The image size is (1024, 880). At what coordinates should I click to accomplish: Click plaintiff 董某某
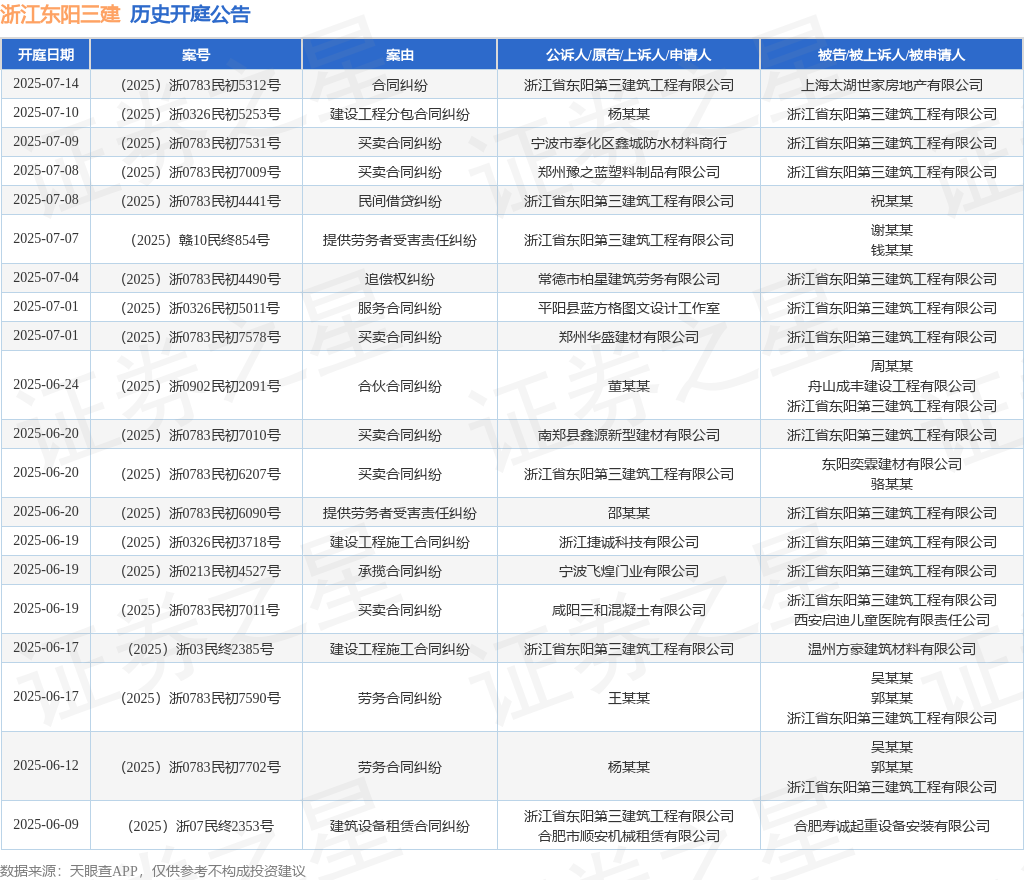628,386
